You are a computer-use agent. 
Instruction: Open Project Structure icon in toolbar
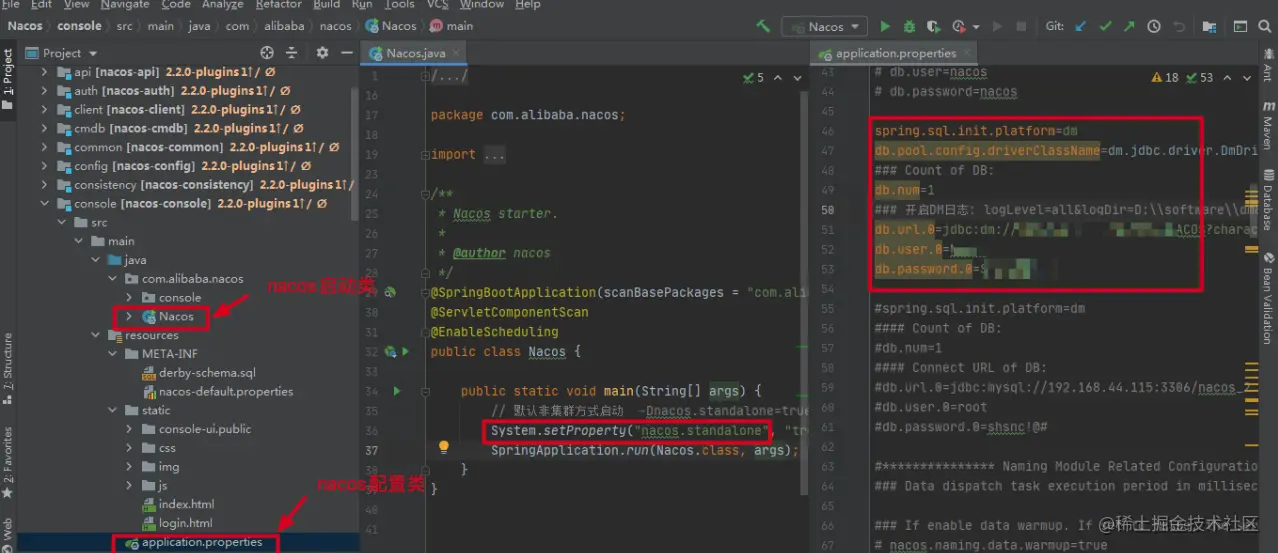pos(1210,26)
